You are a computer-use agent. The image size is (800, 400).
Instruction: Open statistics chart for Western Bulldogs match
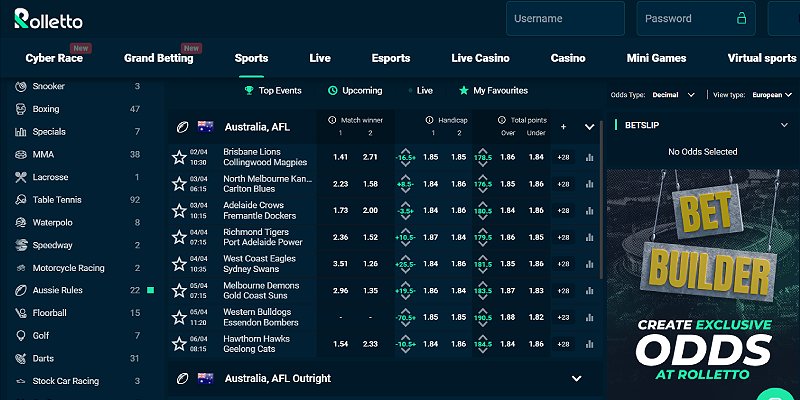pyautogui.click(x=590, y=317)
